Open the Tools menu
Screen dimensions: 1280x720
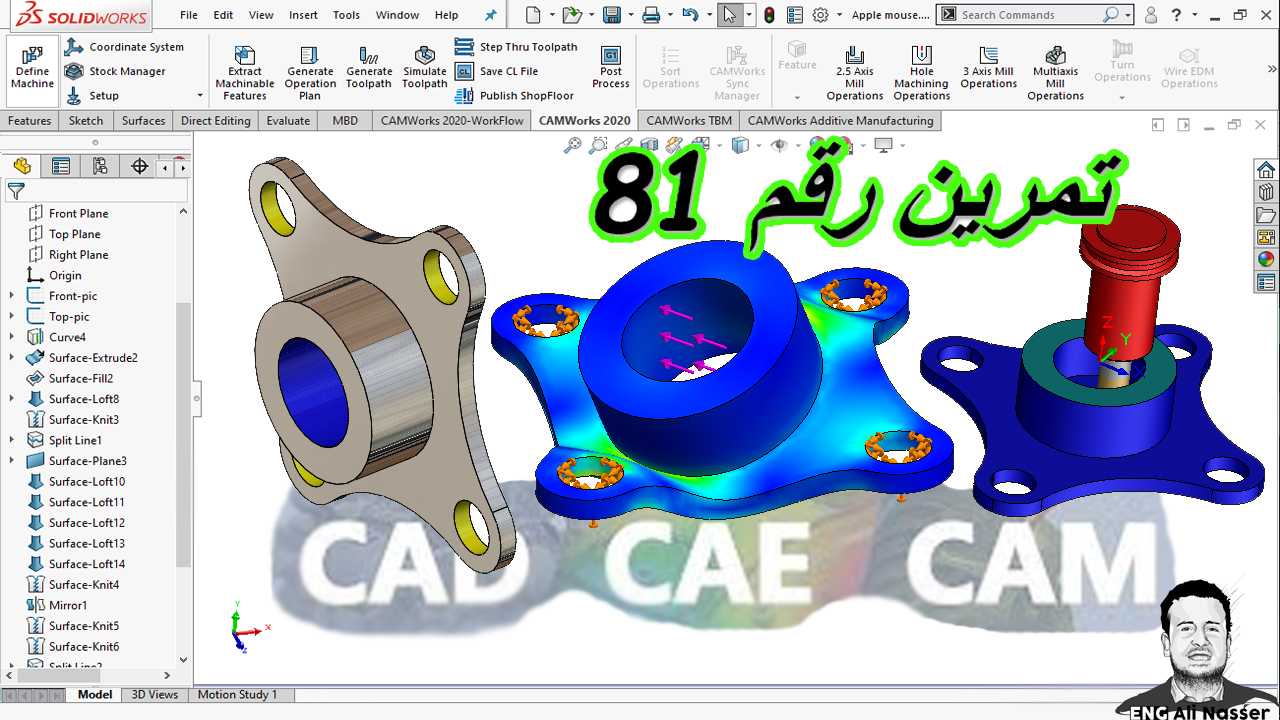pos(346,15)
